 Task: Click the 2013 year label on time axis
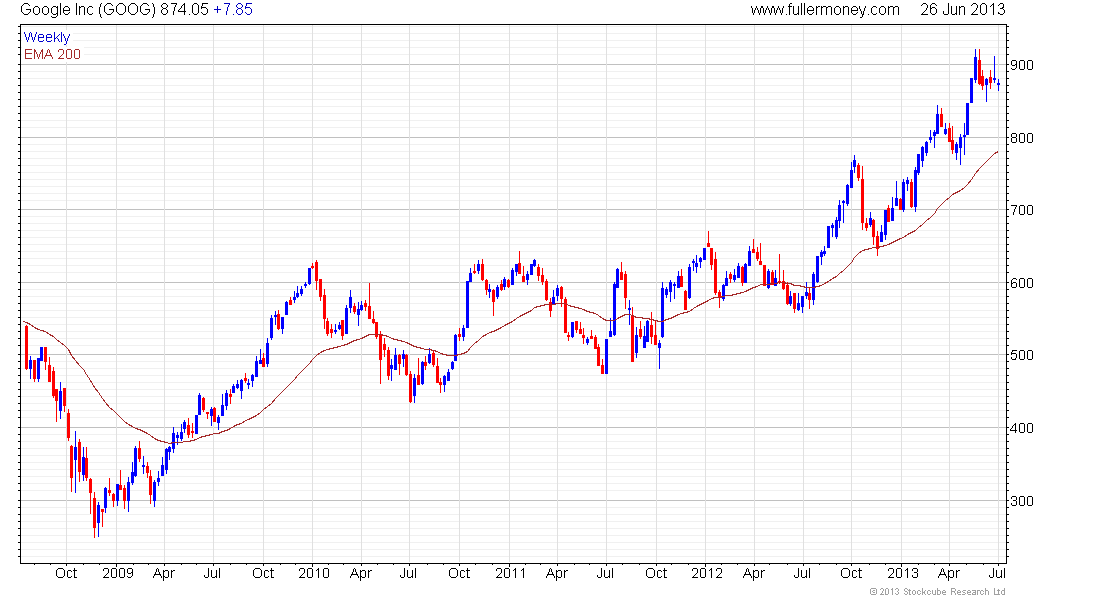(903, 573)
